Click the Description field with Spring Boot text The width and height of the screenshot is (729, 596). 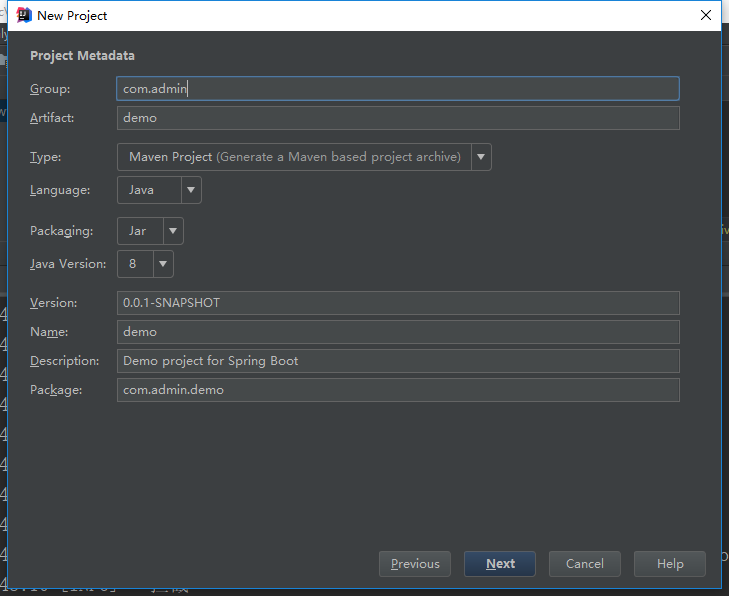(398, 361)
